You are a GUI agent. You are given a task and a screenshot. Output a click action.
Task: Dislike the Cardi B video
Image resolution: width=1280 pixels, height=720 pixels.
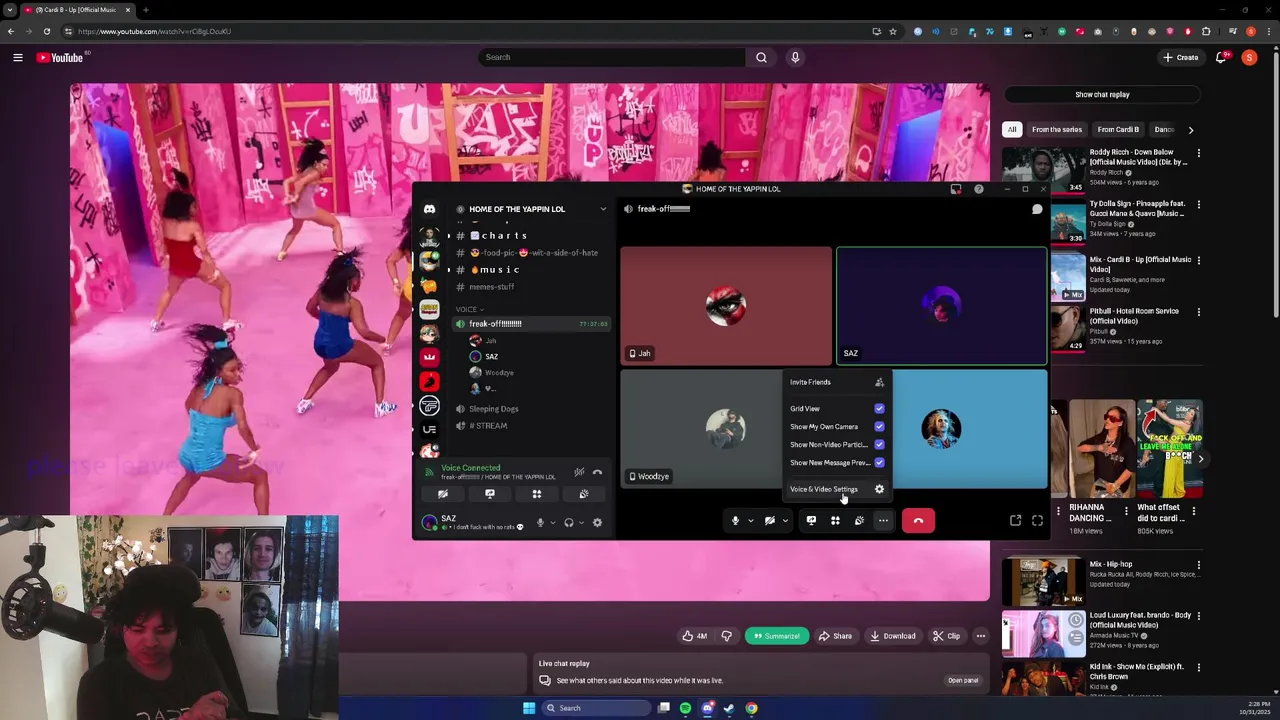pyautogui.click(x=727, y=636)
